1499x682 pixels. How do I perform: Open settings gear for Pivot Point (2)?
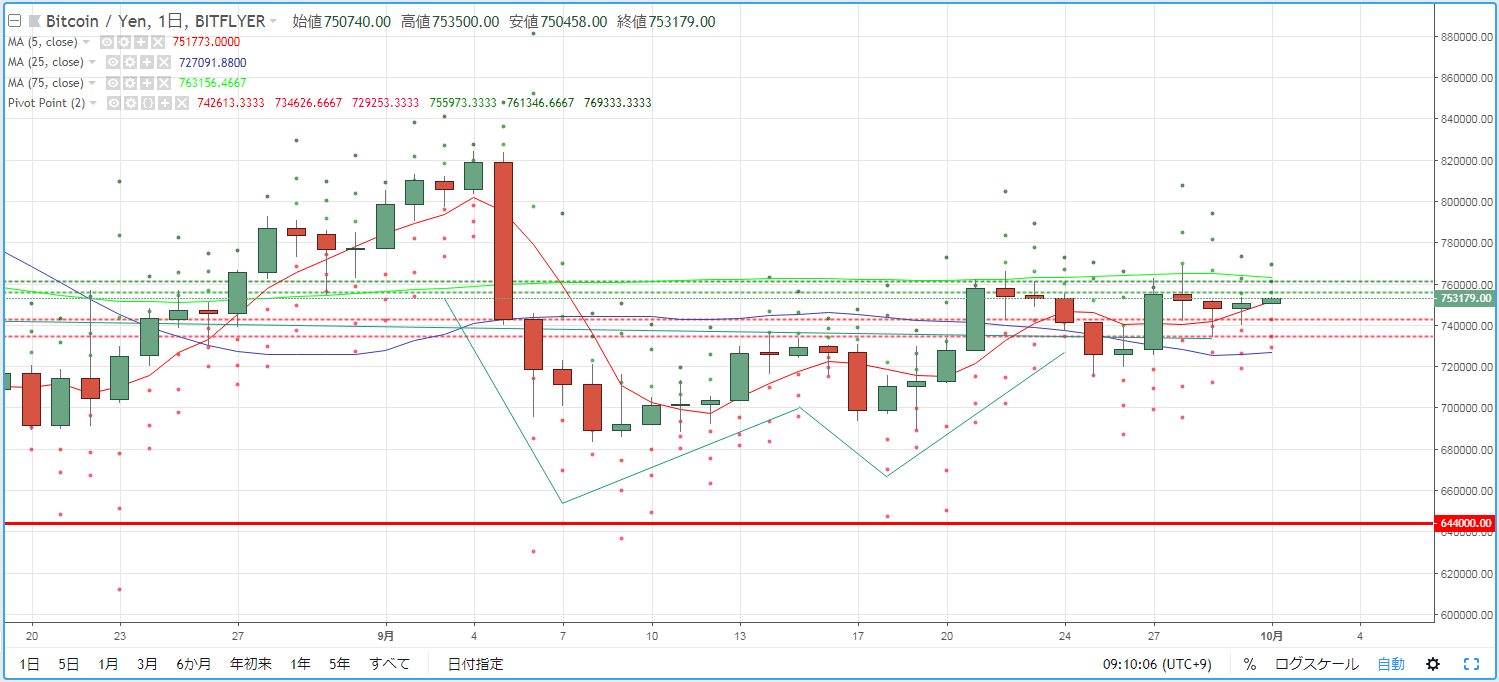(x=131, y=103)
